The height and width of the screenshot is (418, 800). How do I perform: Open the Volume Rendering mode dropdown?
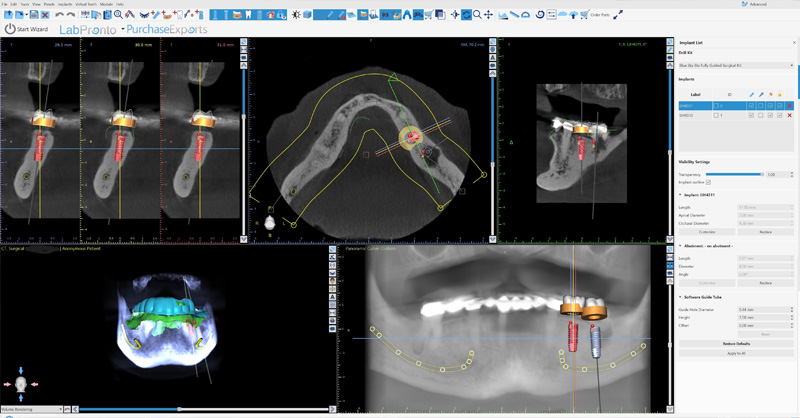32,409
